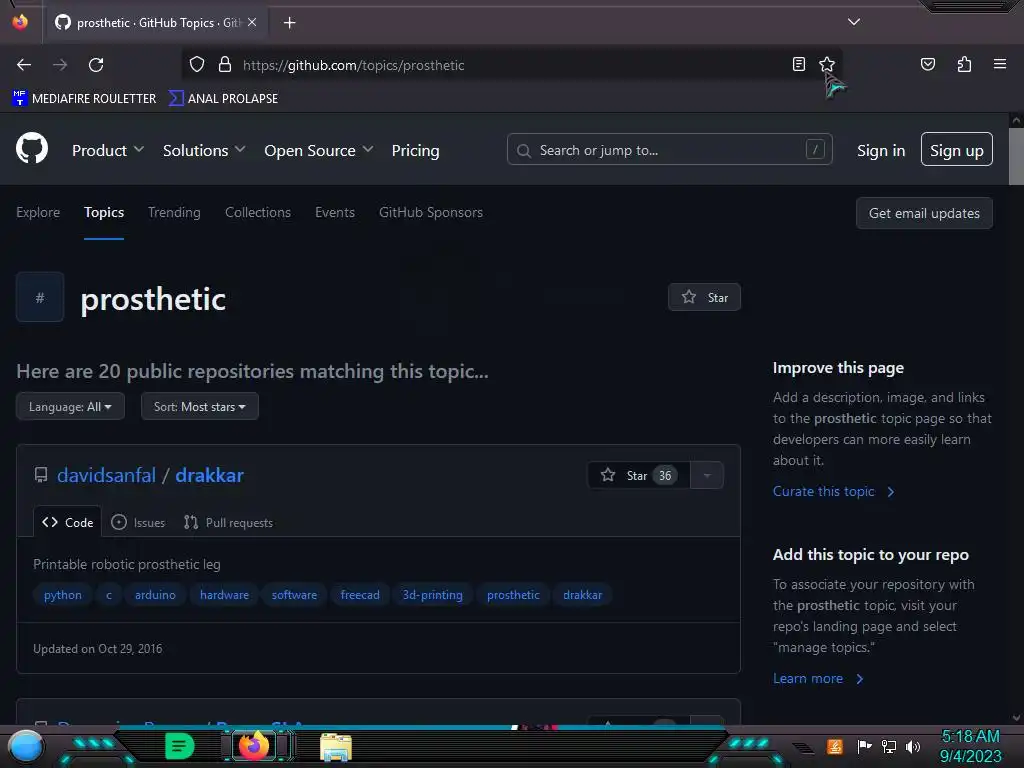Click the freecad topic tag

(360, 595)
